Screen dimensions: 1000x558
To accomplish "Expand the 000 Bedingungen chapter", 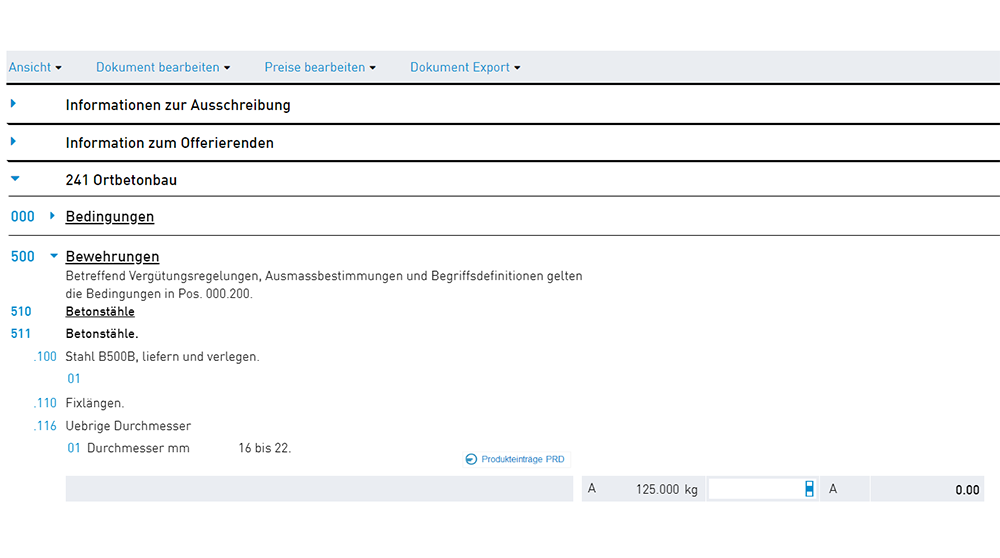I will pyautogui.click(x=52, y=216).
